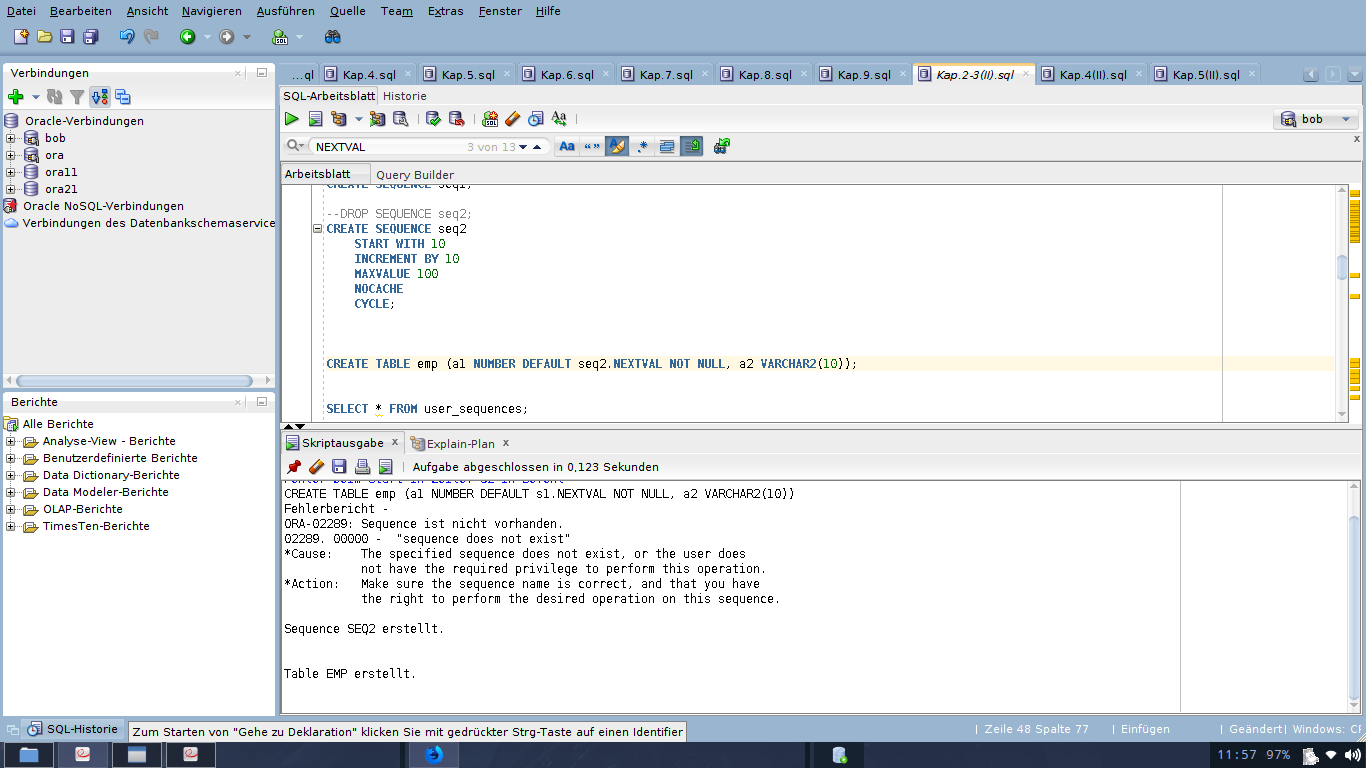Click the NEXTVAL search input field
The image size is (1366, 768).
coord(385,147)
